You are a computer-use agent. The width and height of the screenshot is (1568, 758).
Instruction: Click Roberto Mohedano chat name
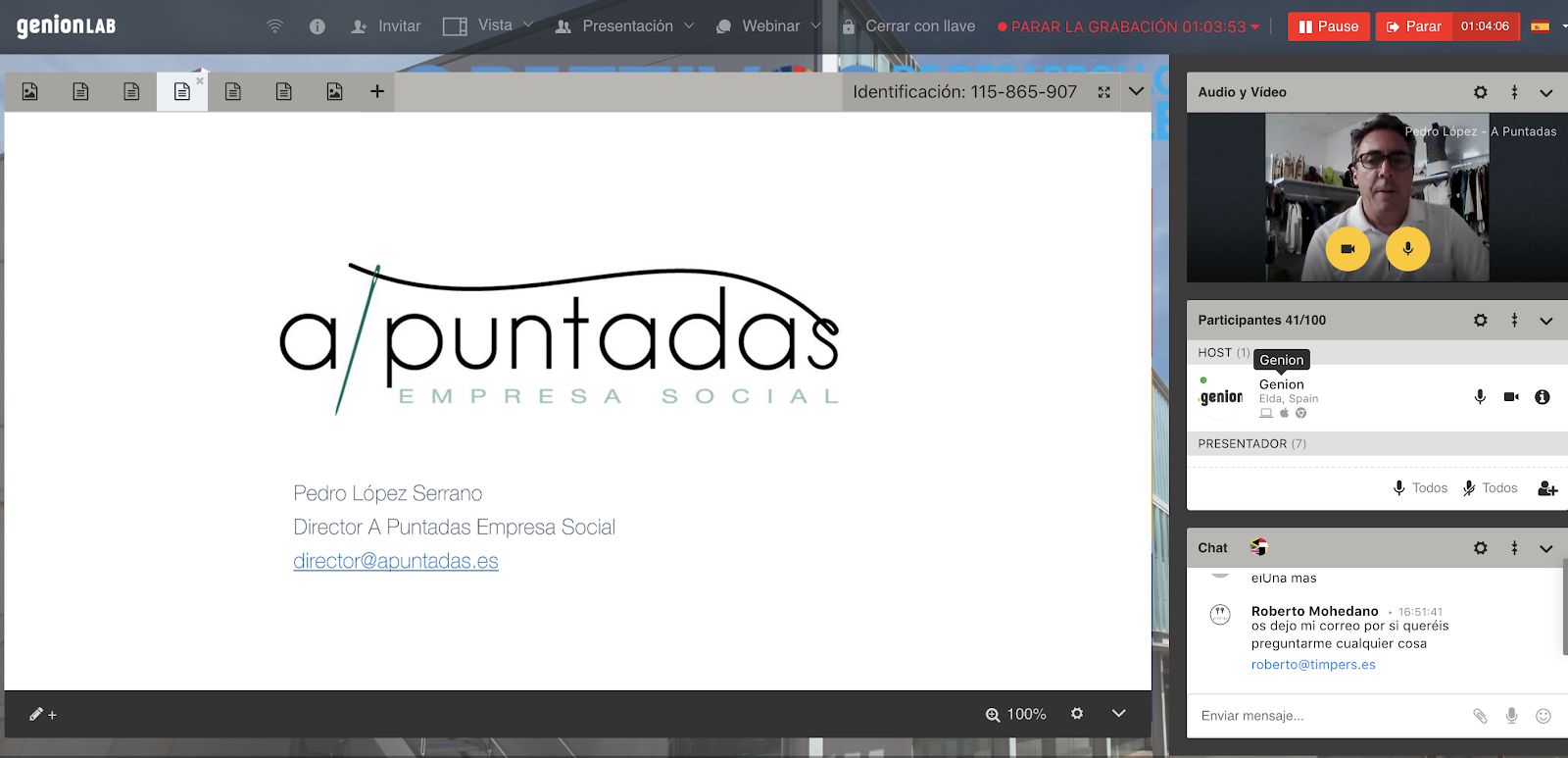[1314, 611]
